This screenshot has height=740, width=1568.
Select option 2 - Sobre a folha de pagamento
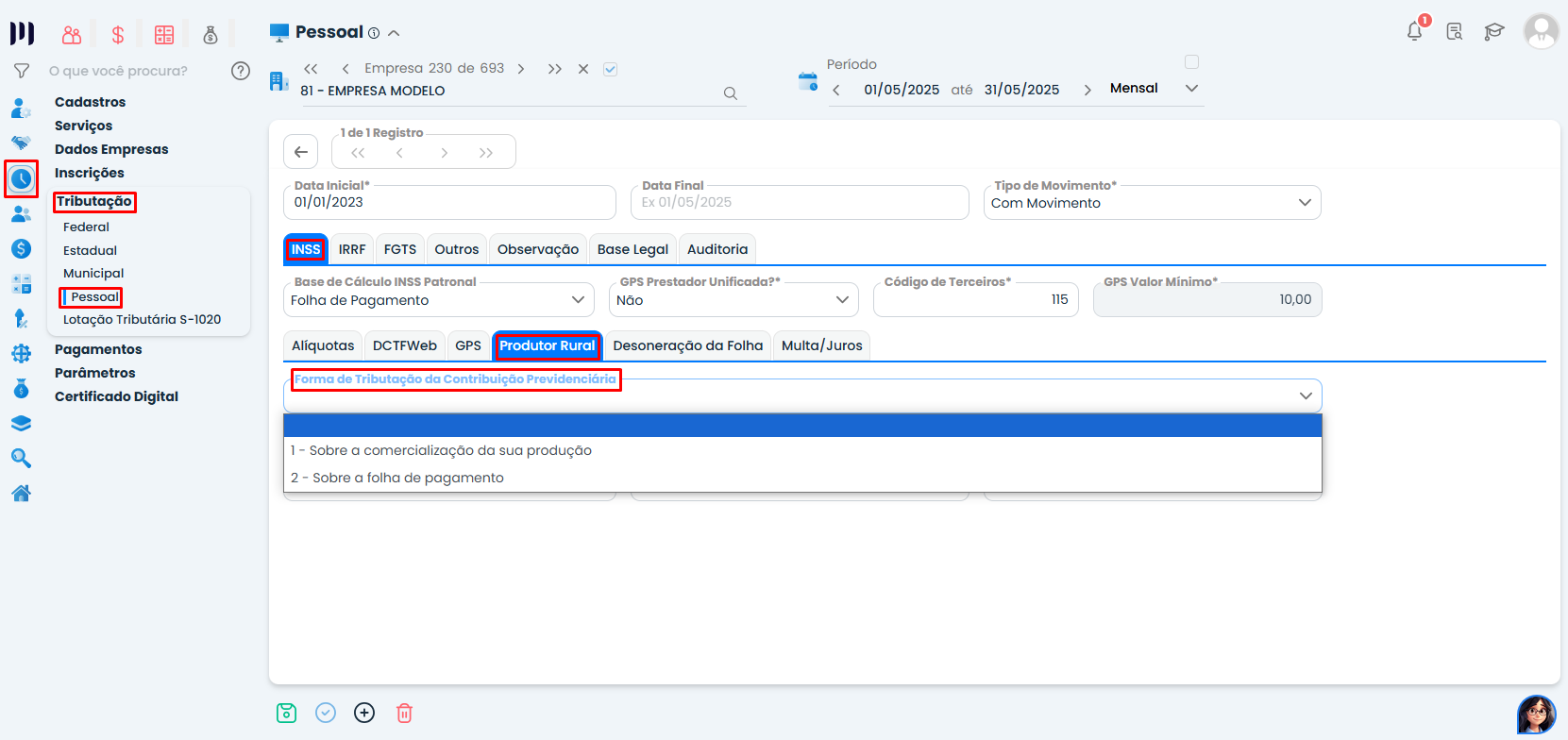click(397, 478)
